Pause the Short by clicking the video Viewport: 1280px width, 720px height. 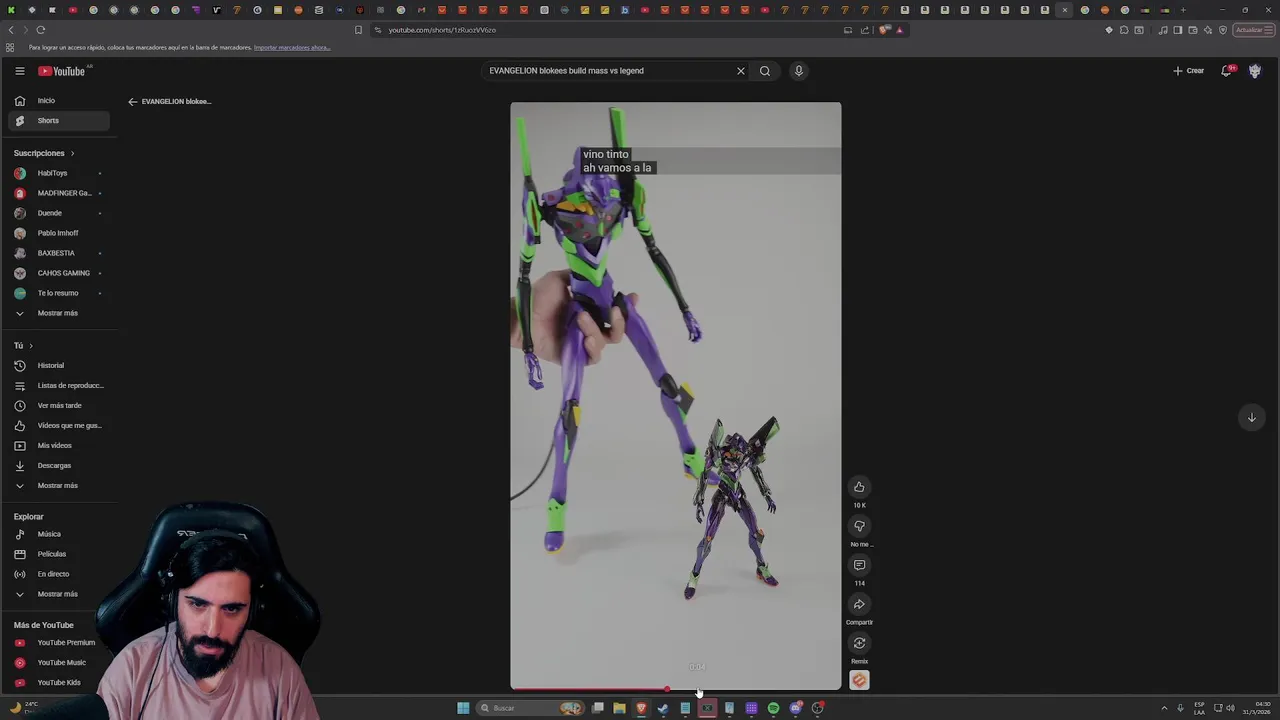676,395
